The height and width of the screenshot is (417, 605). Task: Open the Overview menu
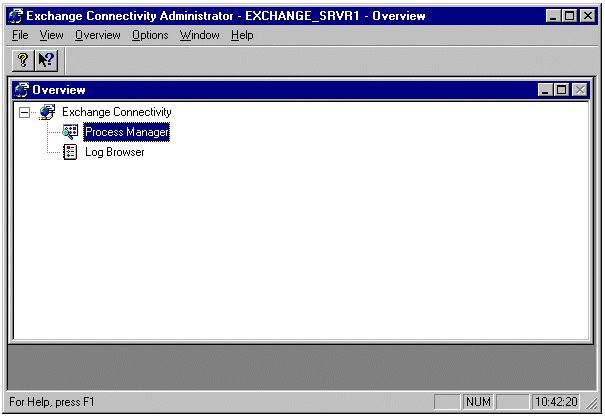coord(97,35)
